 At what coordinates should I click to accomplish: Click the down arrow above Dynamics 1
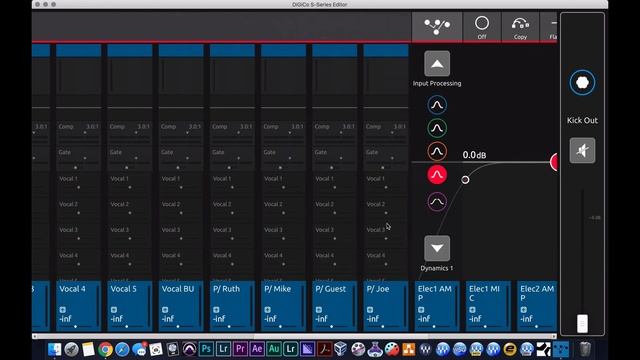[437, 248]
